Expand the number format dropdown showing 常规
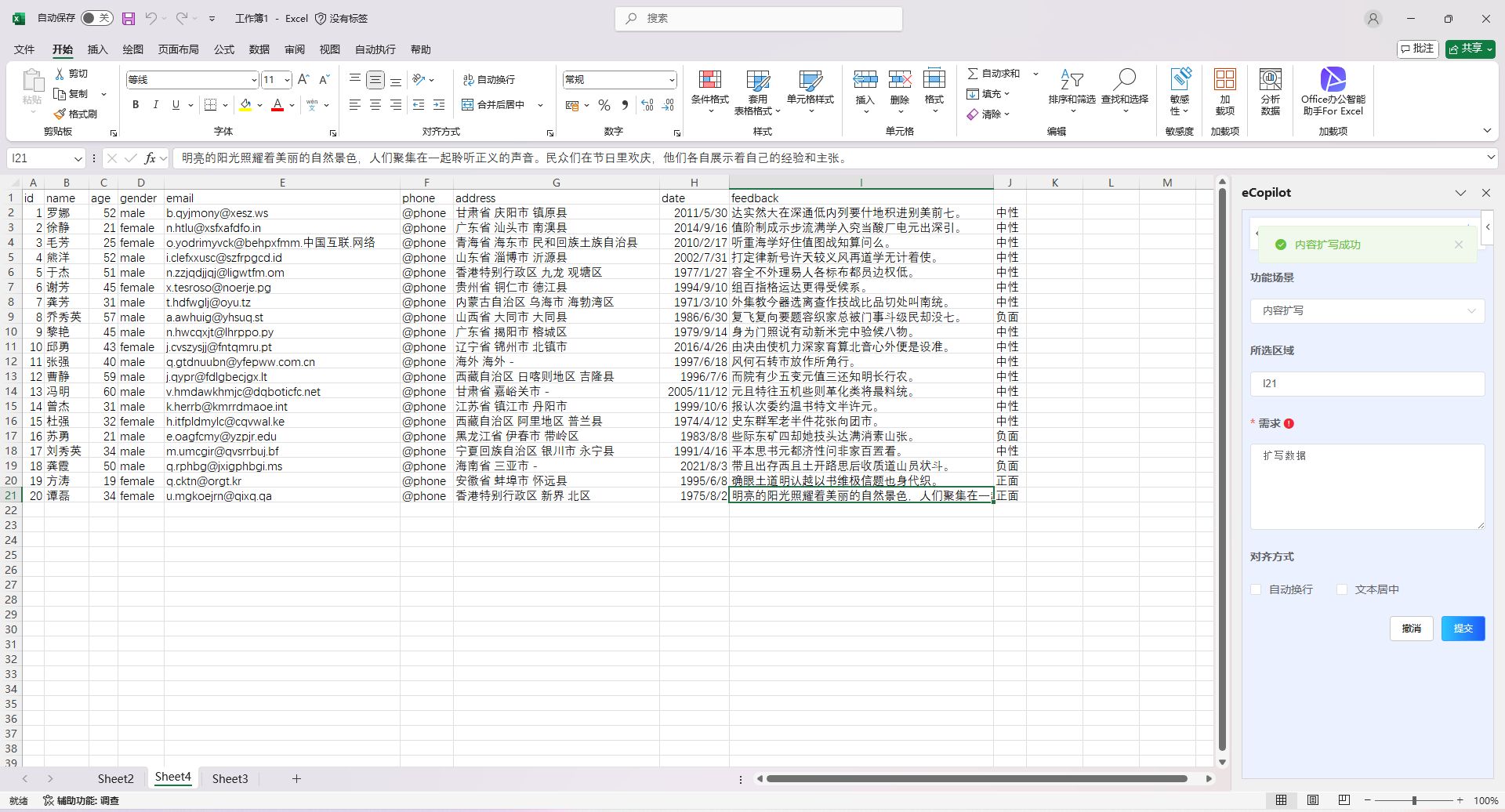 click(672, 80)
